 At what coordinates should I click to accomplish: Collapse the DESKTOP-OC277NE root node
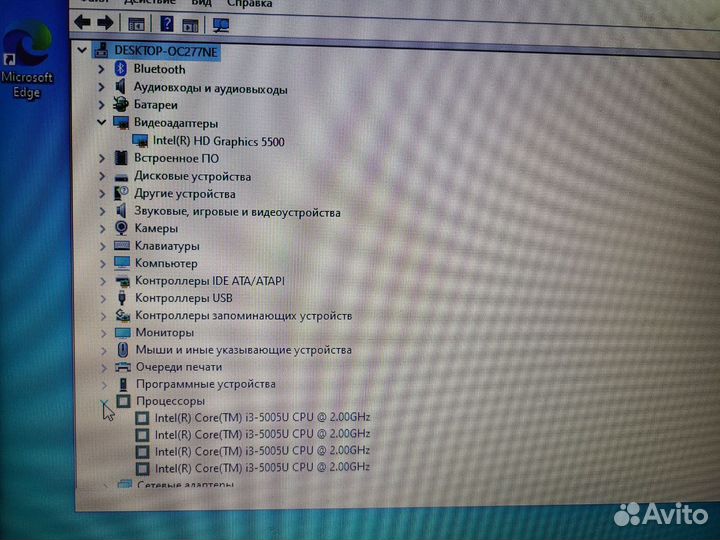pyautogui.click(x=82, y=50)
